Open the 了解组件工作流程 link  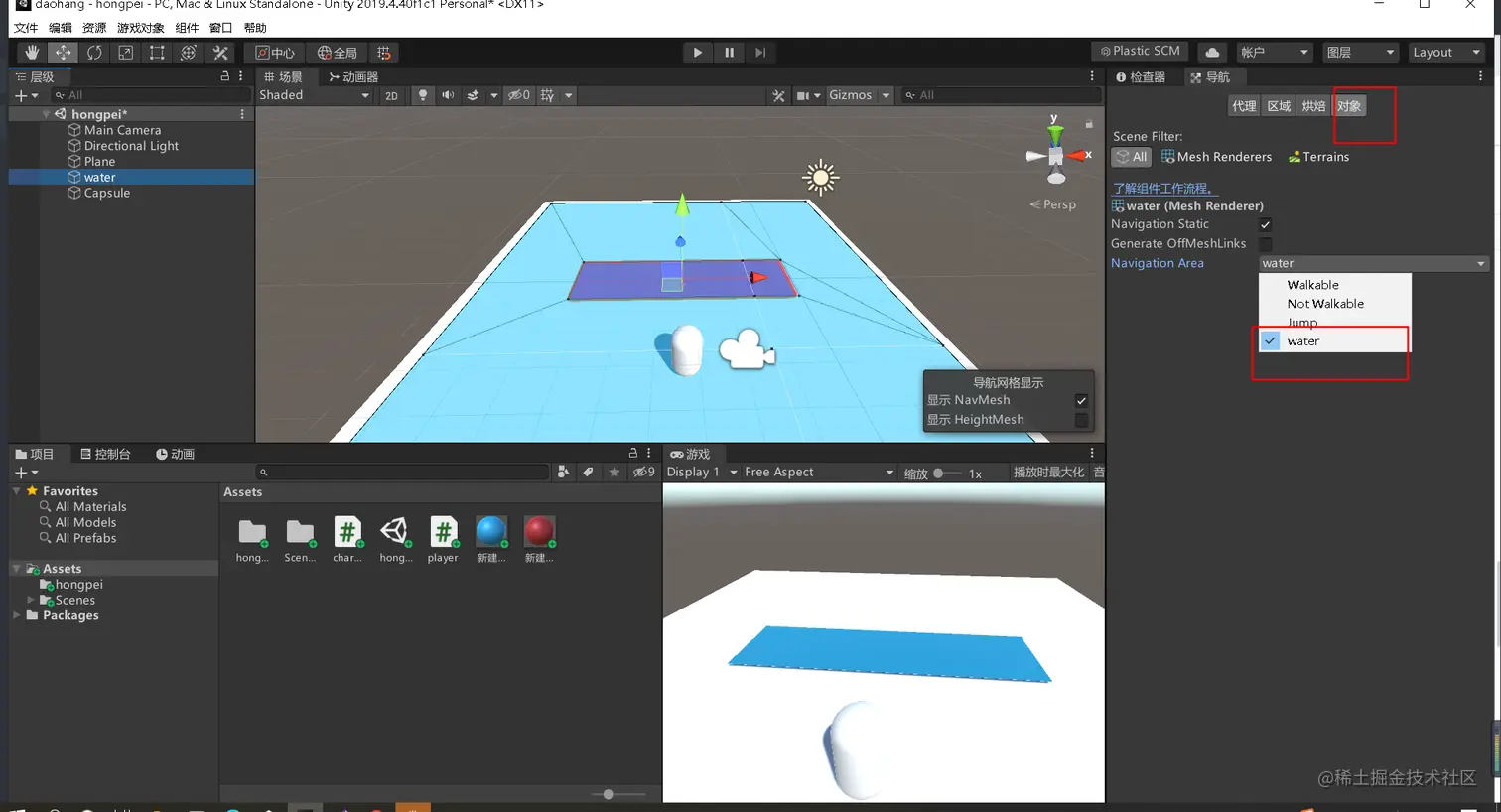(x=1163, y=188)
